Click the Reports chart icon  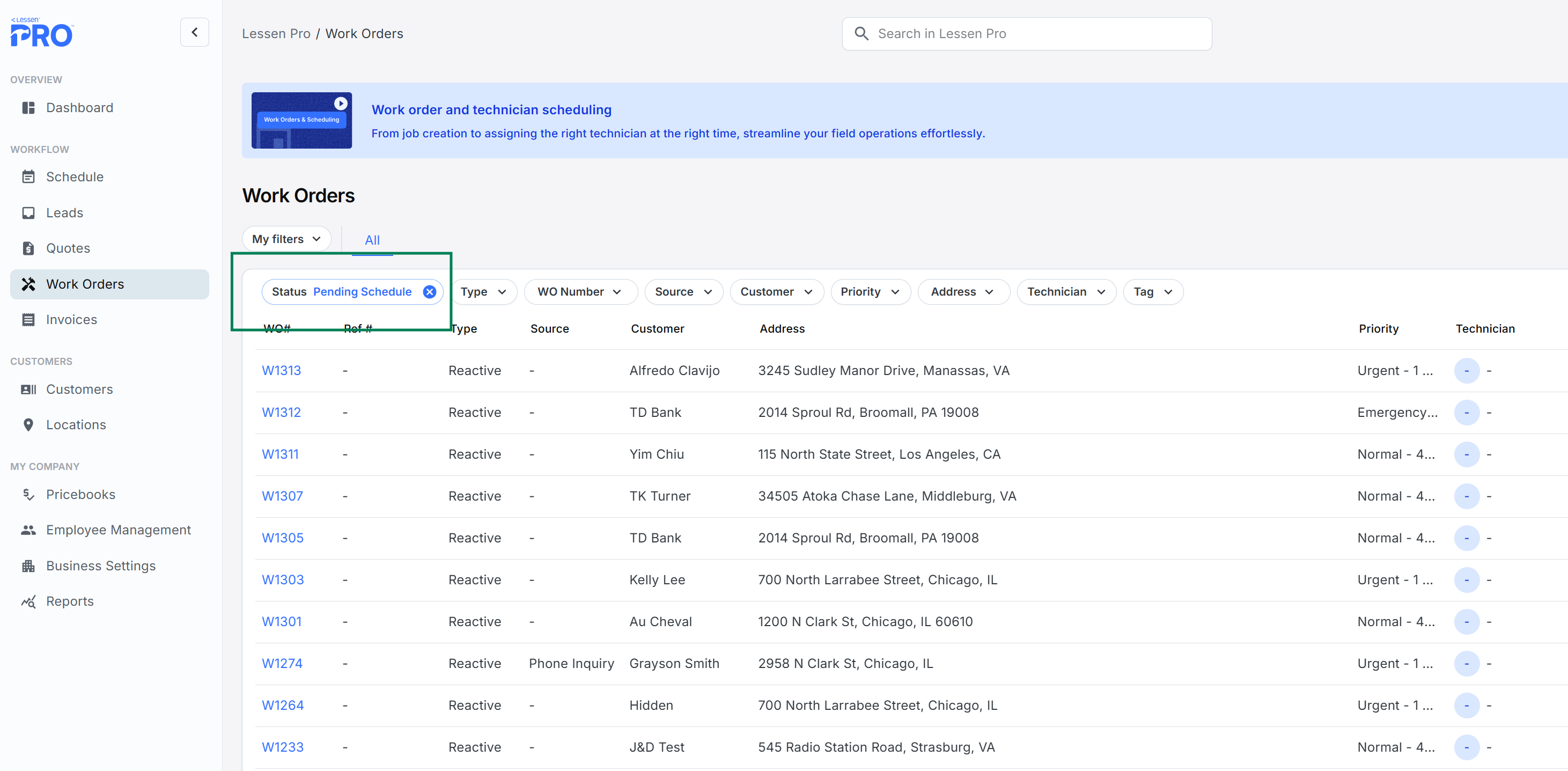[x=28, y=601]
